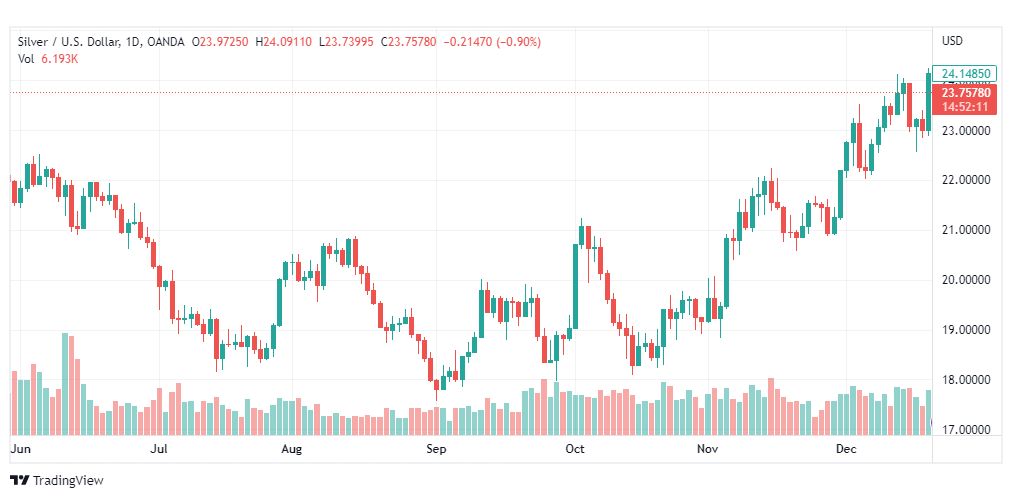Select the Aug label on time axis
This screenshot has width=1012, height=498.
pyautogui.click(x=292, y=449)
